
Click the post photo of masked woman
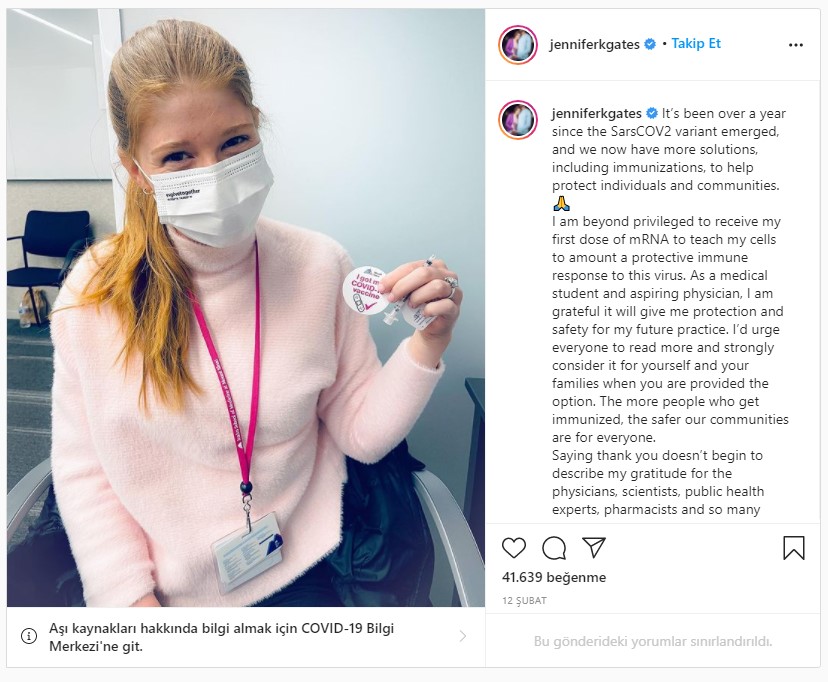pos(246,308)
